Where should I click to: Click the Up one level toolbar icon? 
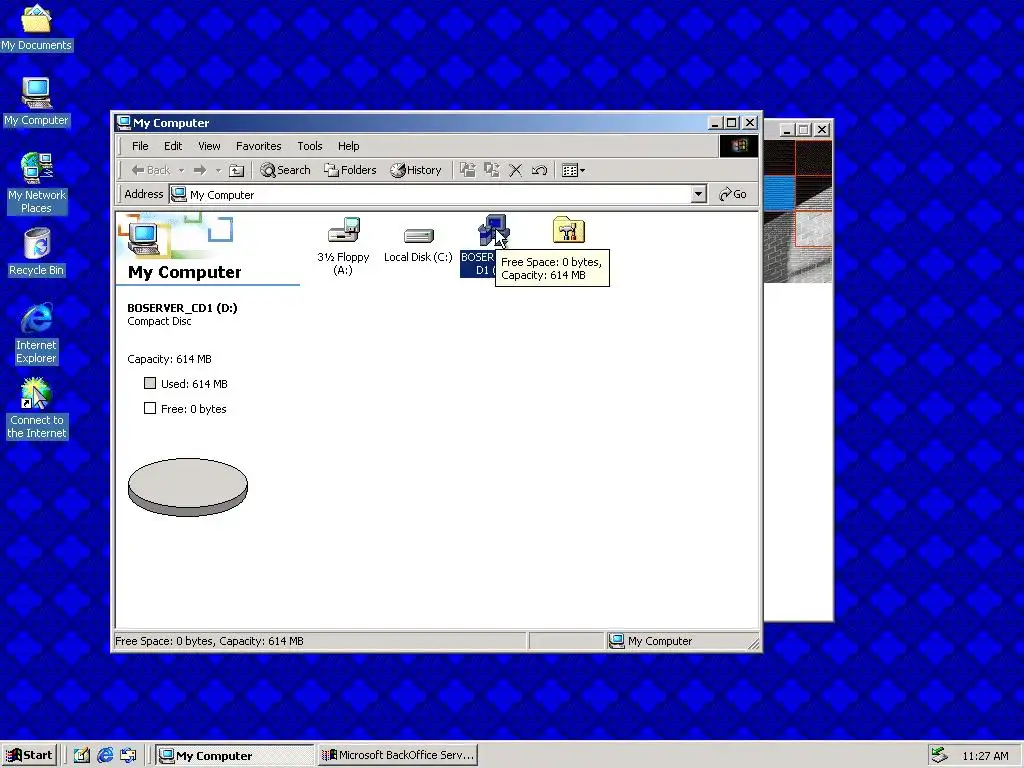click(236, 170)
